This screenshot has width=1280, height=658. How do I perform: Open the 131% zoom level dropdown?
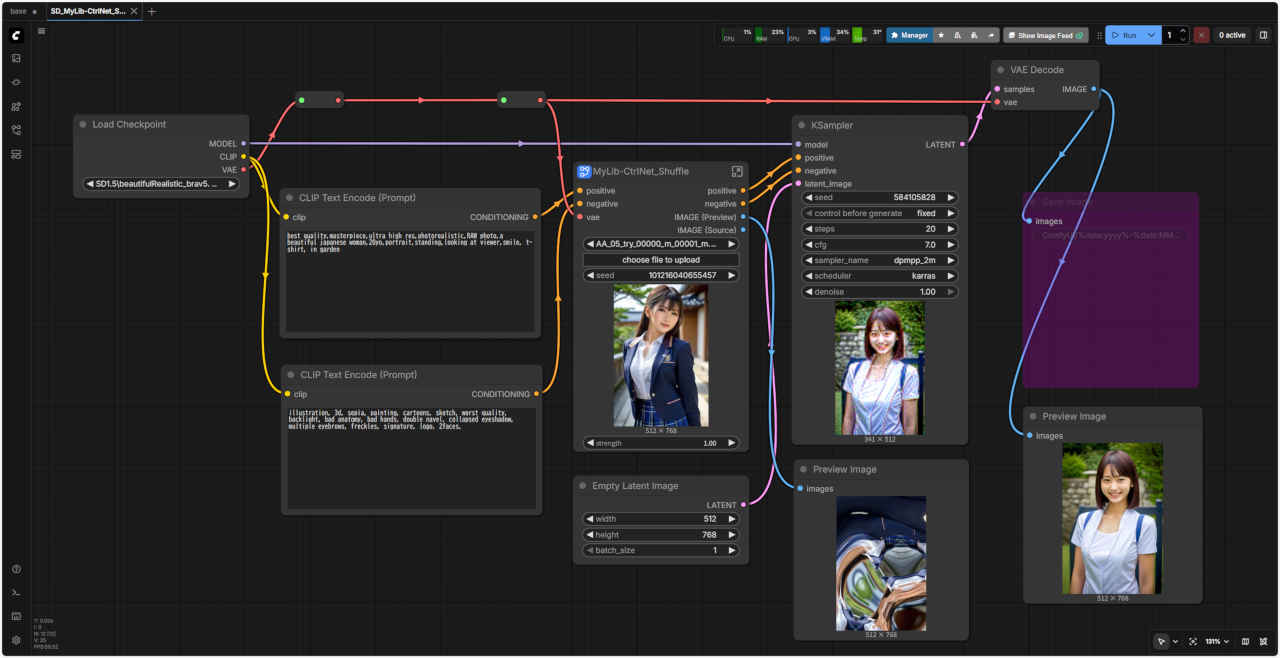click(x=1216, y=641)
